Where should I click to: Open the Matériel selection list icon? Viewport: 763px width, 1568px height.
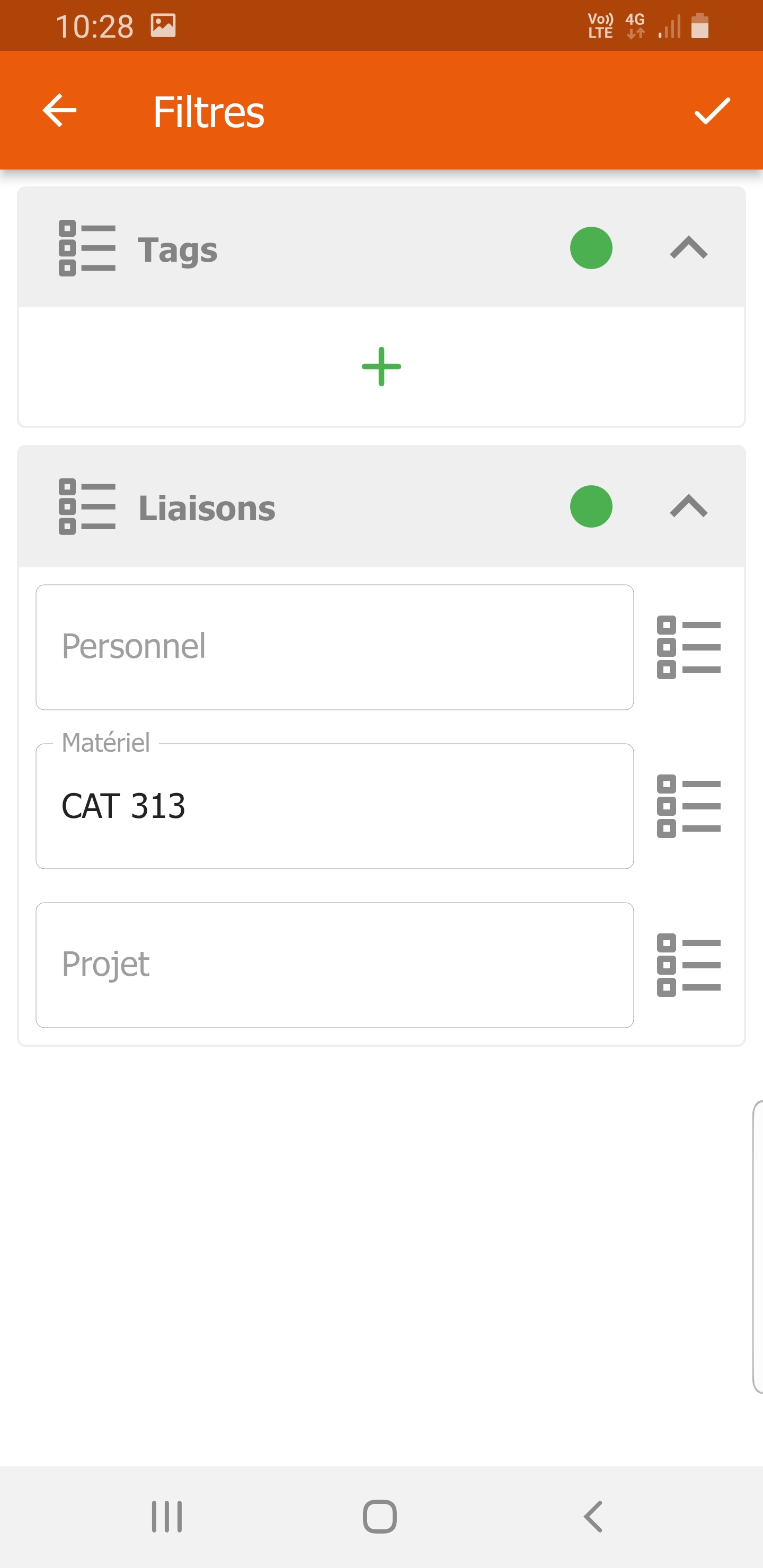689,806
